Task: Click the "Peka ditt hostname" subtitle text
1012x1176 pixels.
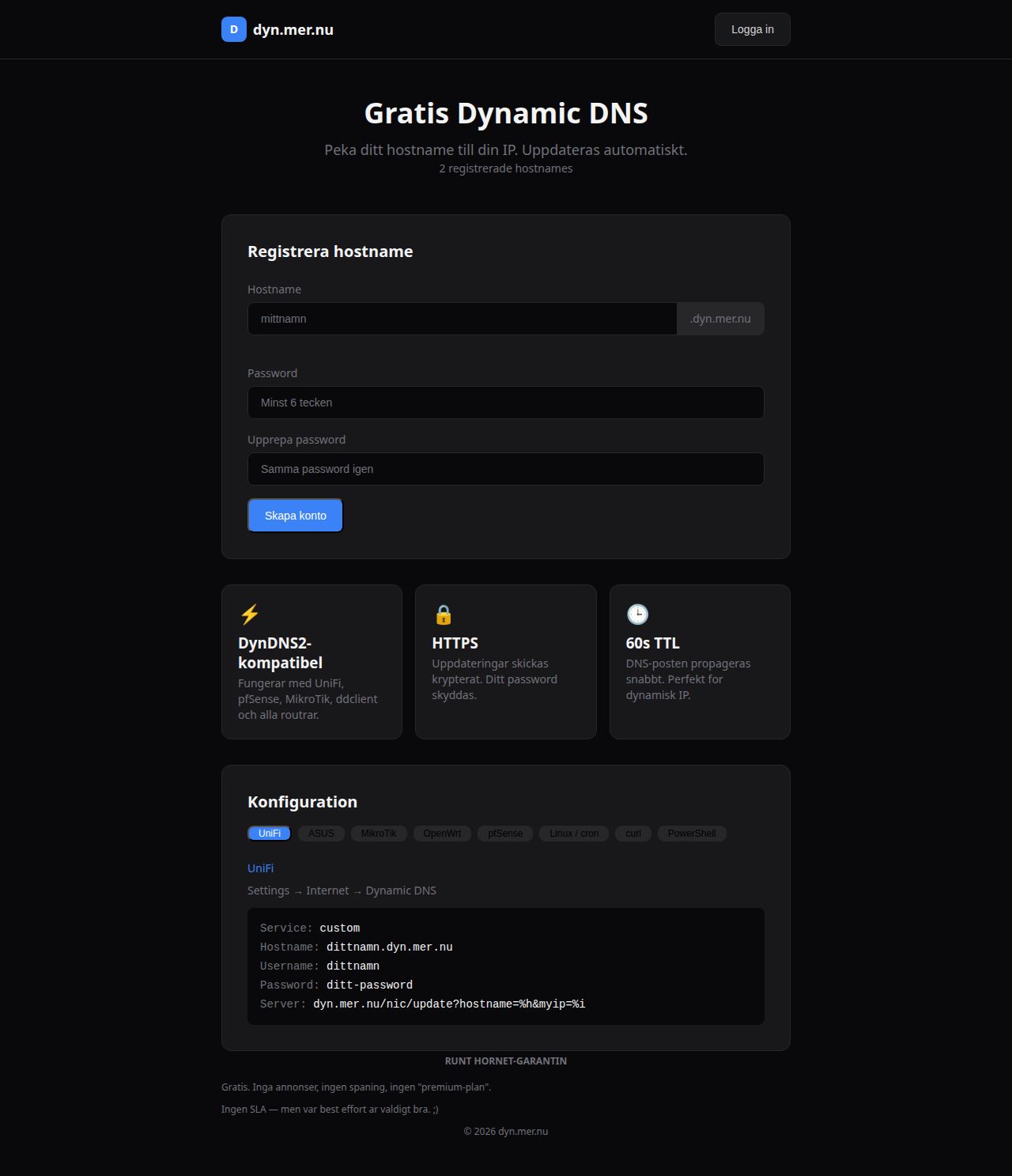Action: tap(506, 149)
